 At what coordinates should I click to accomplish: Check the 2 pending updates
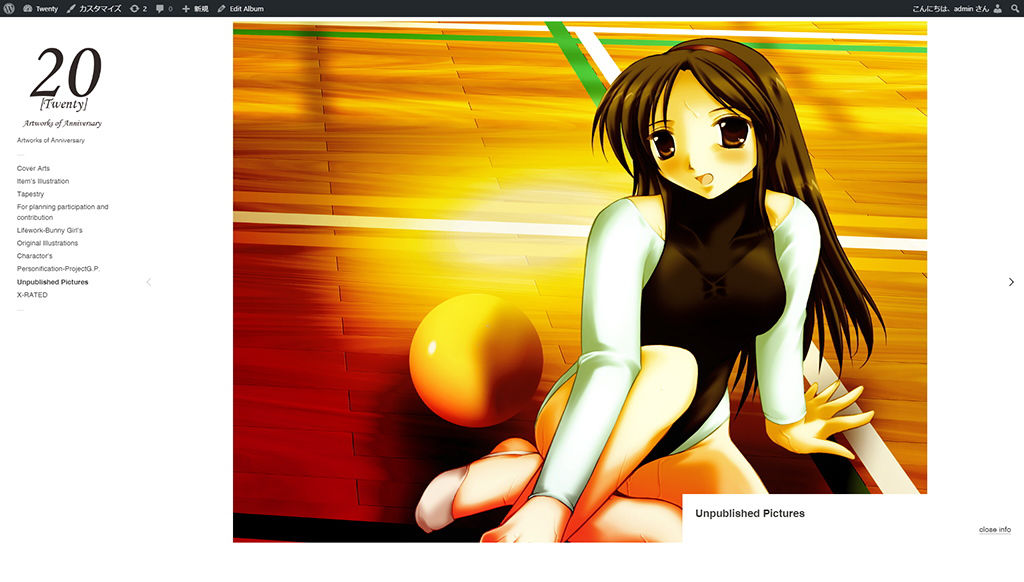(138, 8)
